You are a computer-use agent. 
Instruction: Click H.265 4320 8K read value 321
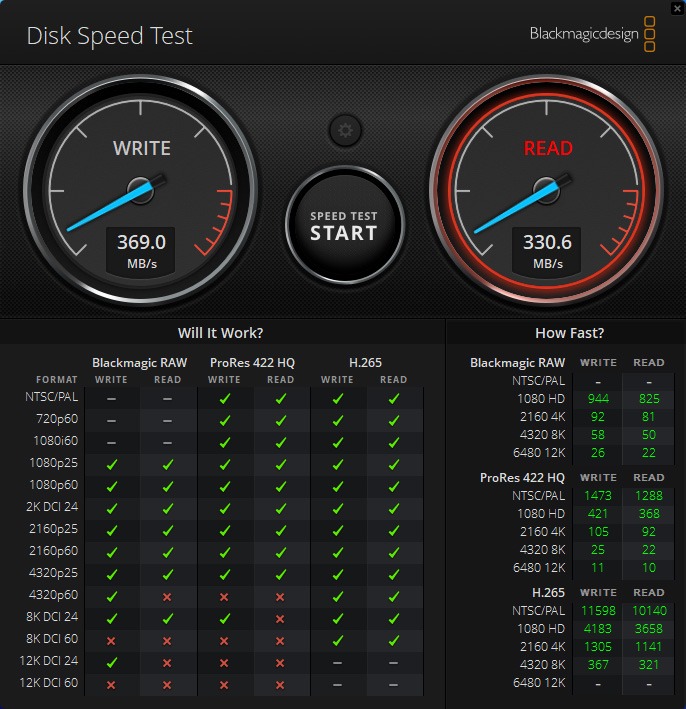(649, 665)
